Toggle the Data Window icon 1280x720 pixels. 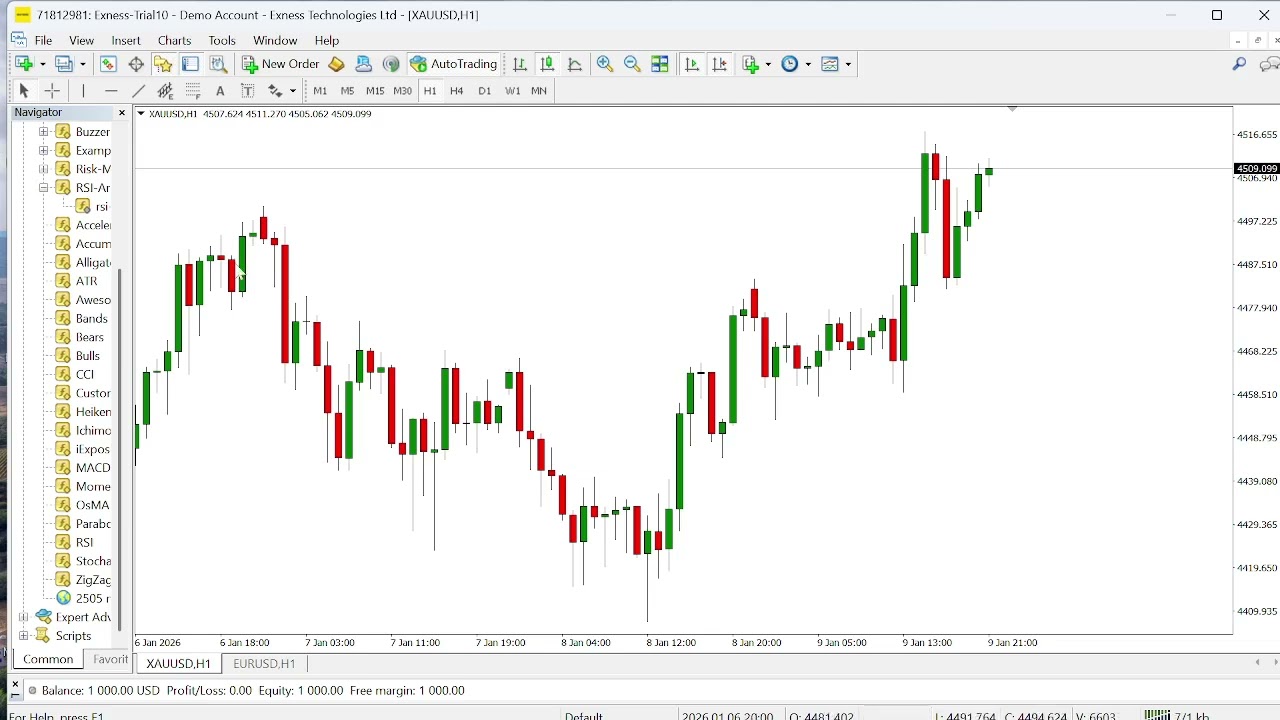(x=136, y=64)
